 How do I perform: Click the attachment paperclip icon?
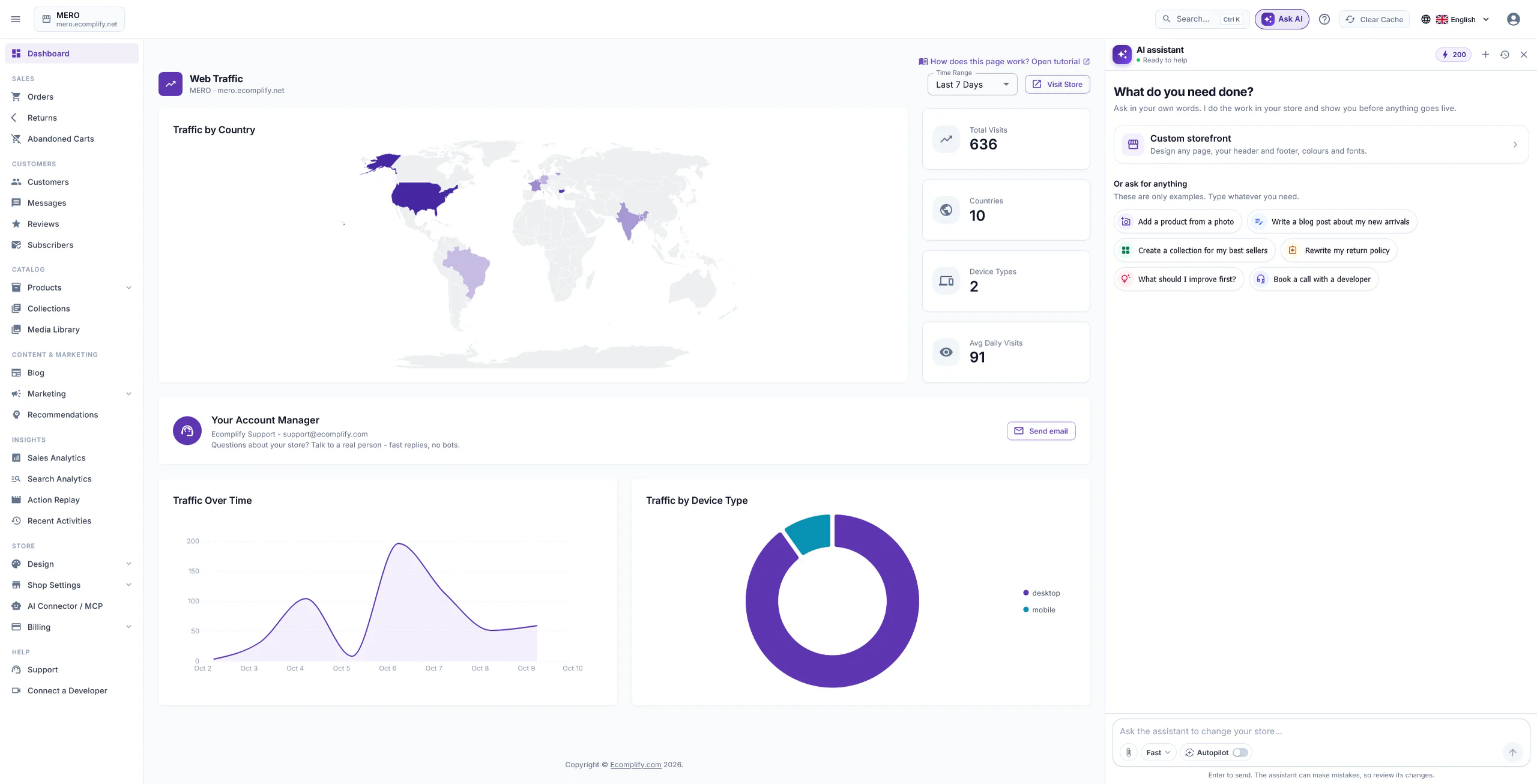(1128, 752)
